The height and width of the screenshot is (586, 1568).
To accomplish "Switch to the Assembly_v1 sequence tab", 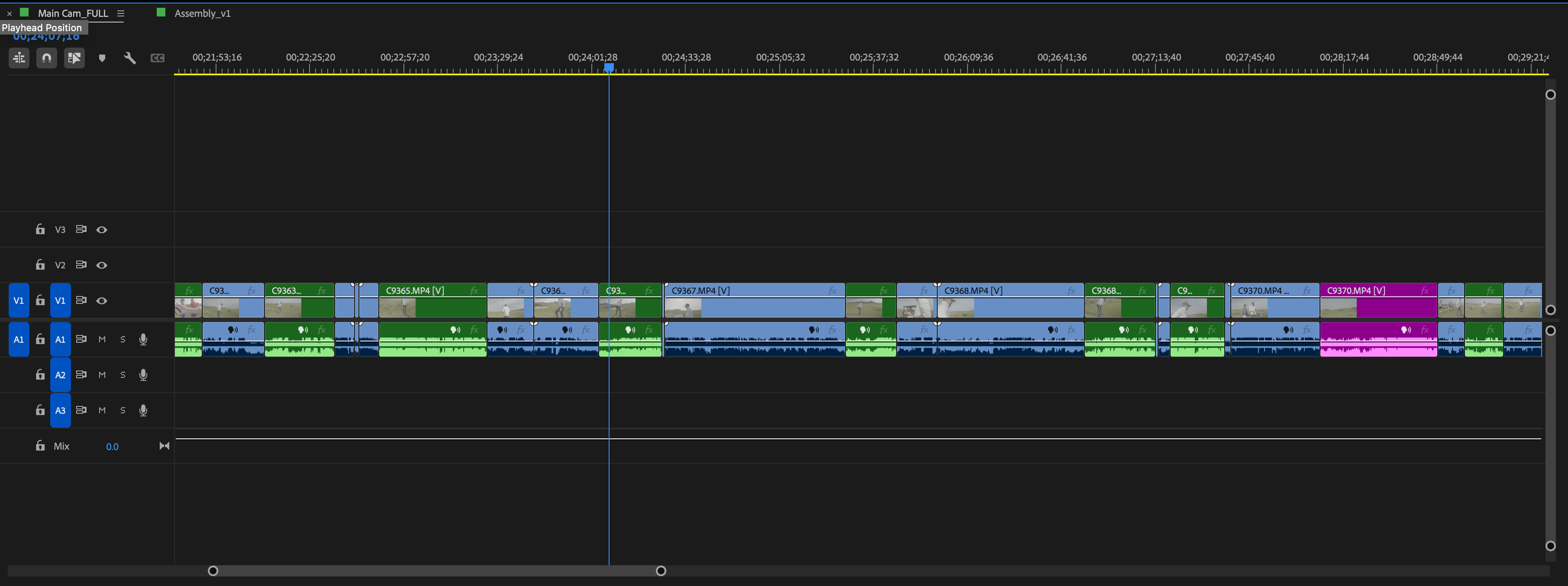I will pos(202,13).
